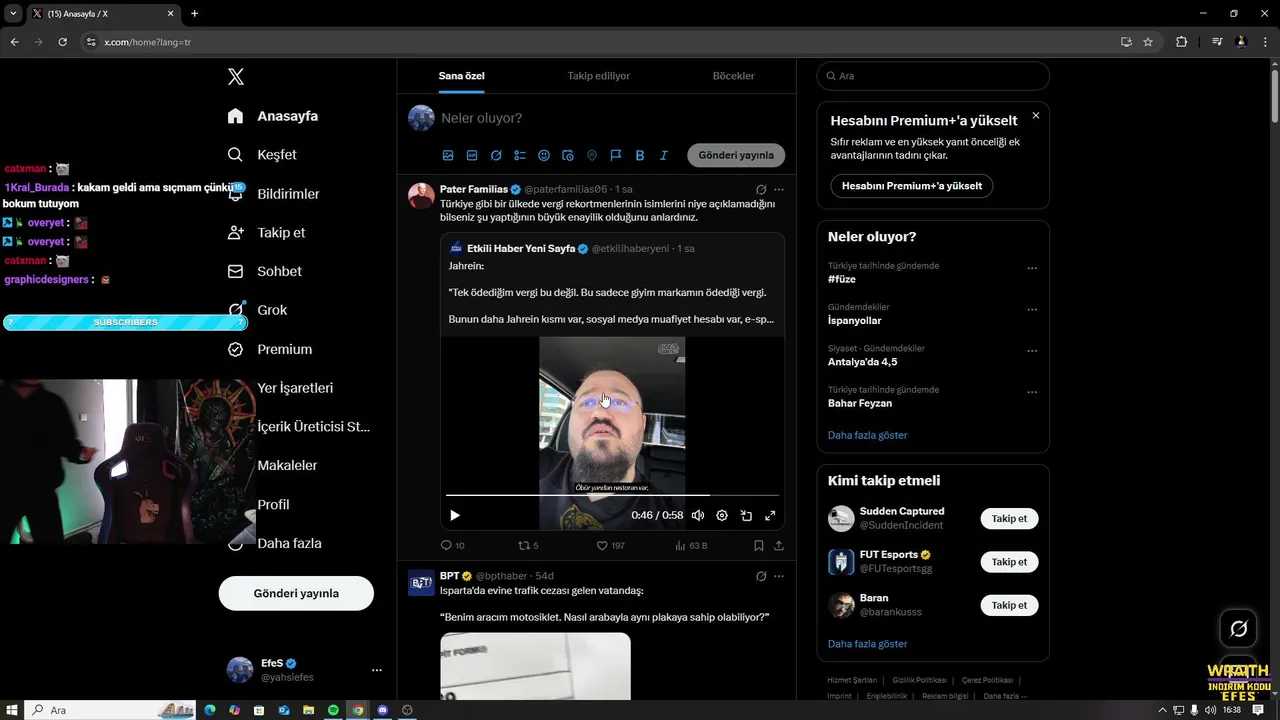Open more options for #füze trend
Image resolution: width=1280 pixels, height=720 pixels.
pyautogui.click(x=1032, y=269)
